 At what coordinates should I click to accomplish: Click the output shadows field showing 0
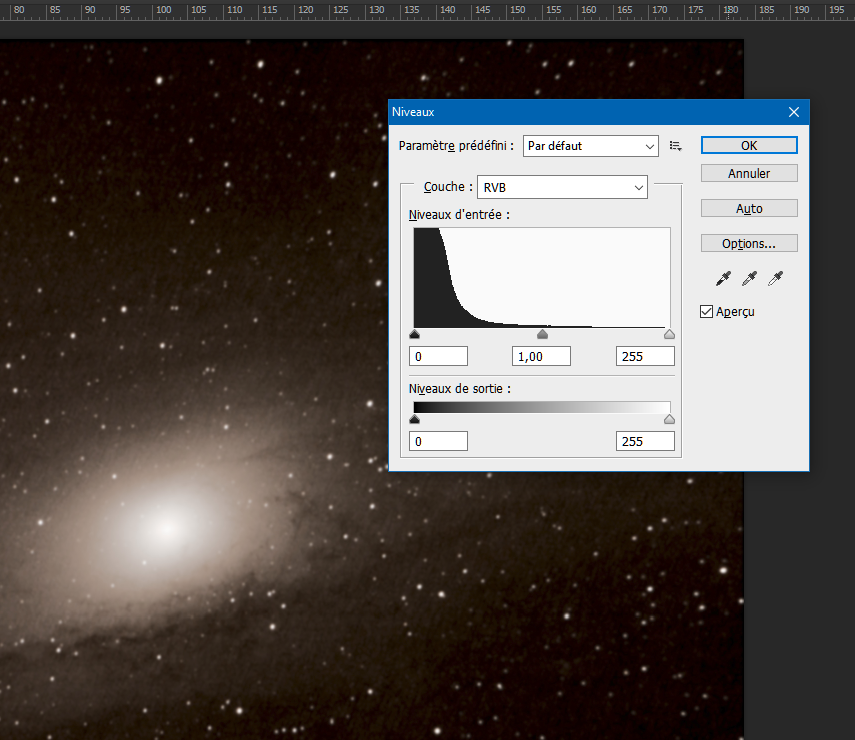click(439, 441)
